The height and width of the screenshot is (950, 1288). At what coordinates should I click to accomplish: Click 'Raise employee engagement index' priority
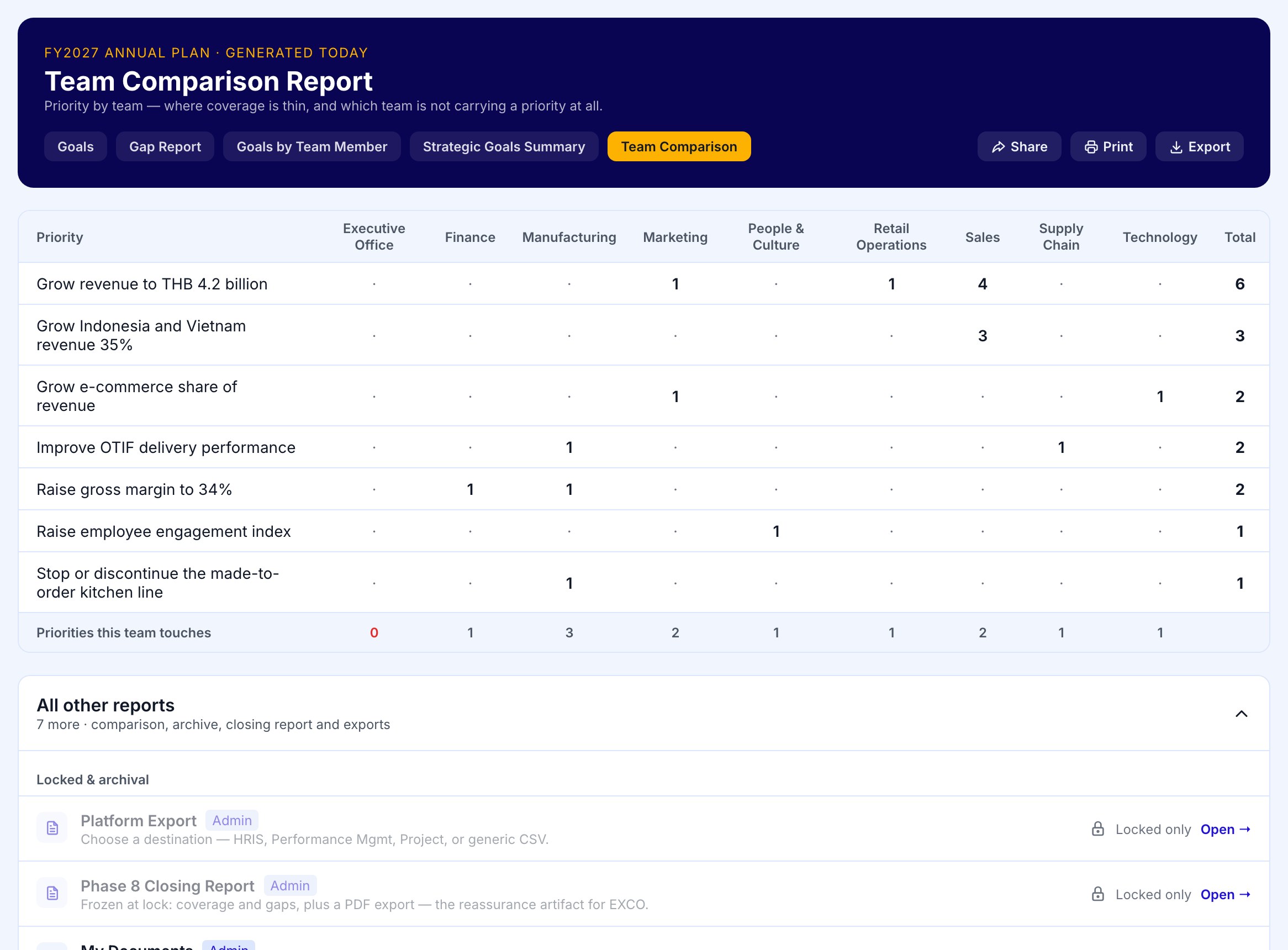tap(163, 531)
